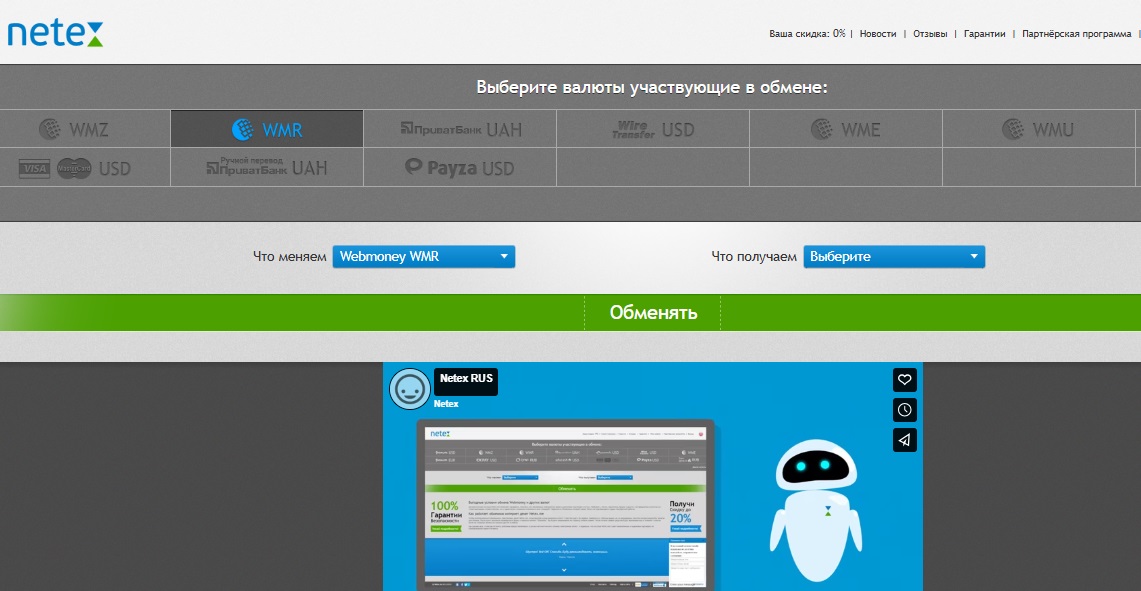Open the Netex logo homepage
The height and width of the screenshot is (591, 1141).
tap(55, 33)
